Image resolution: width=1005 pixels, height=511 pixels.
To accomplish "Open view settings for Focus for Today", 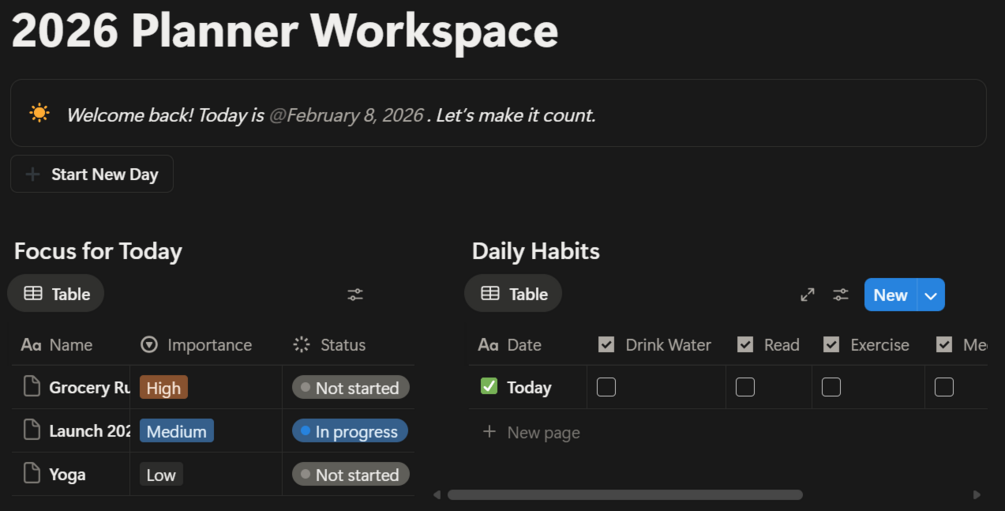I will (355, 294).
